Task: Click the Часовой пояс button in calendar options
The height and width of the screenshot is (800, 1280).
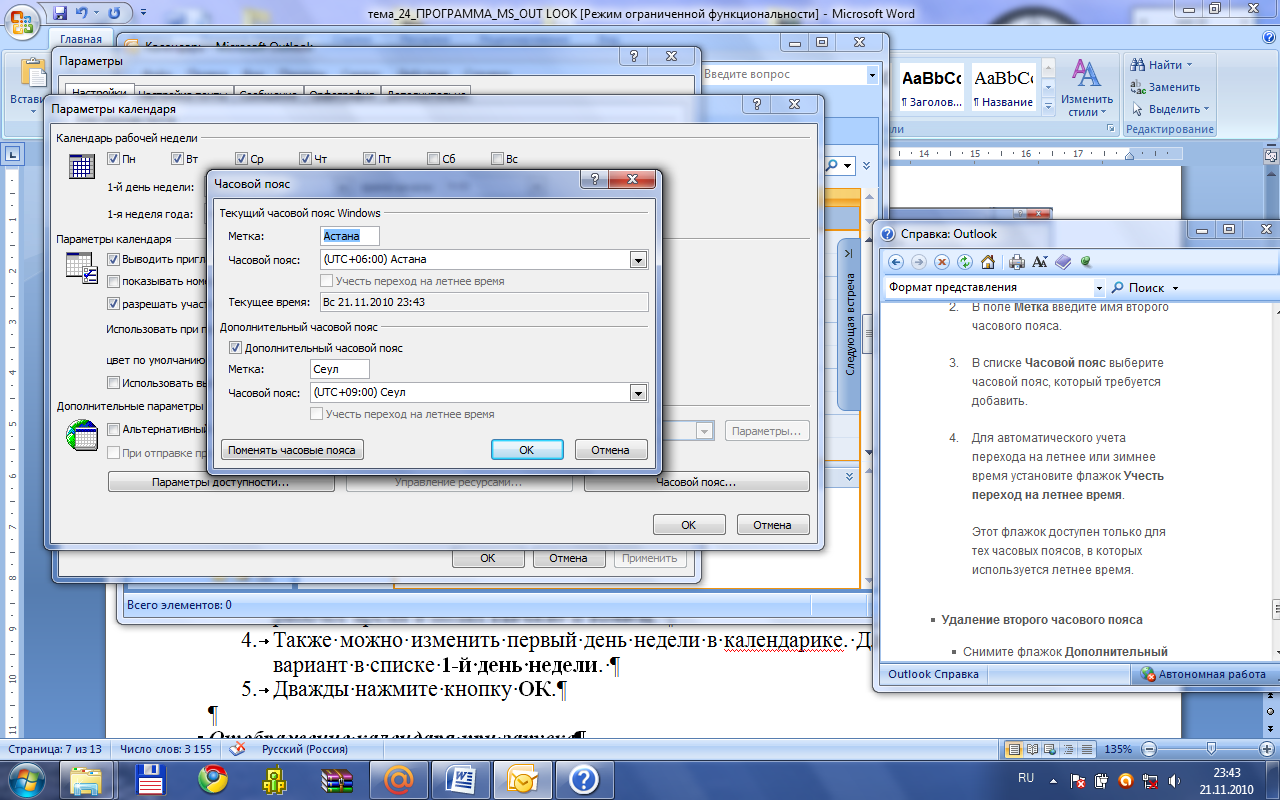Action: pyautogui.click(x=697, y=482)
